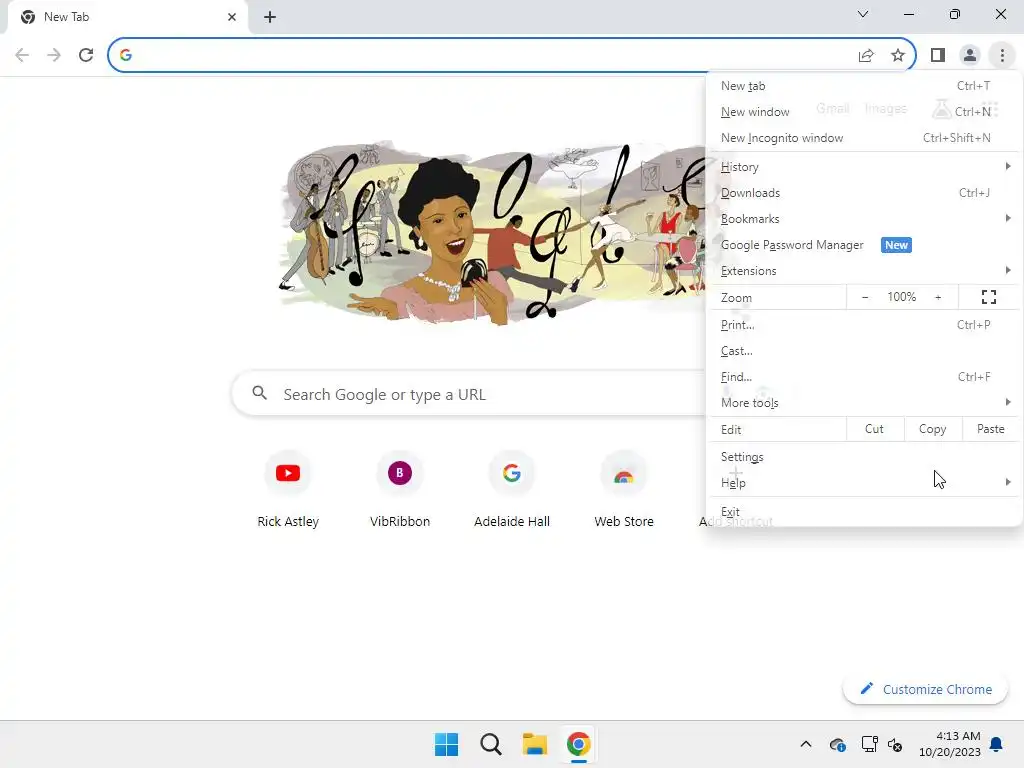Reload the current page
The image size is (1024, 768).
[86, 55]
